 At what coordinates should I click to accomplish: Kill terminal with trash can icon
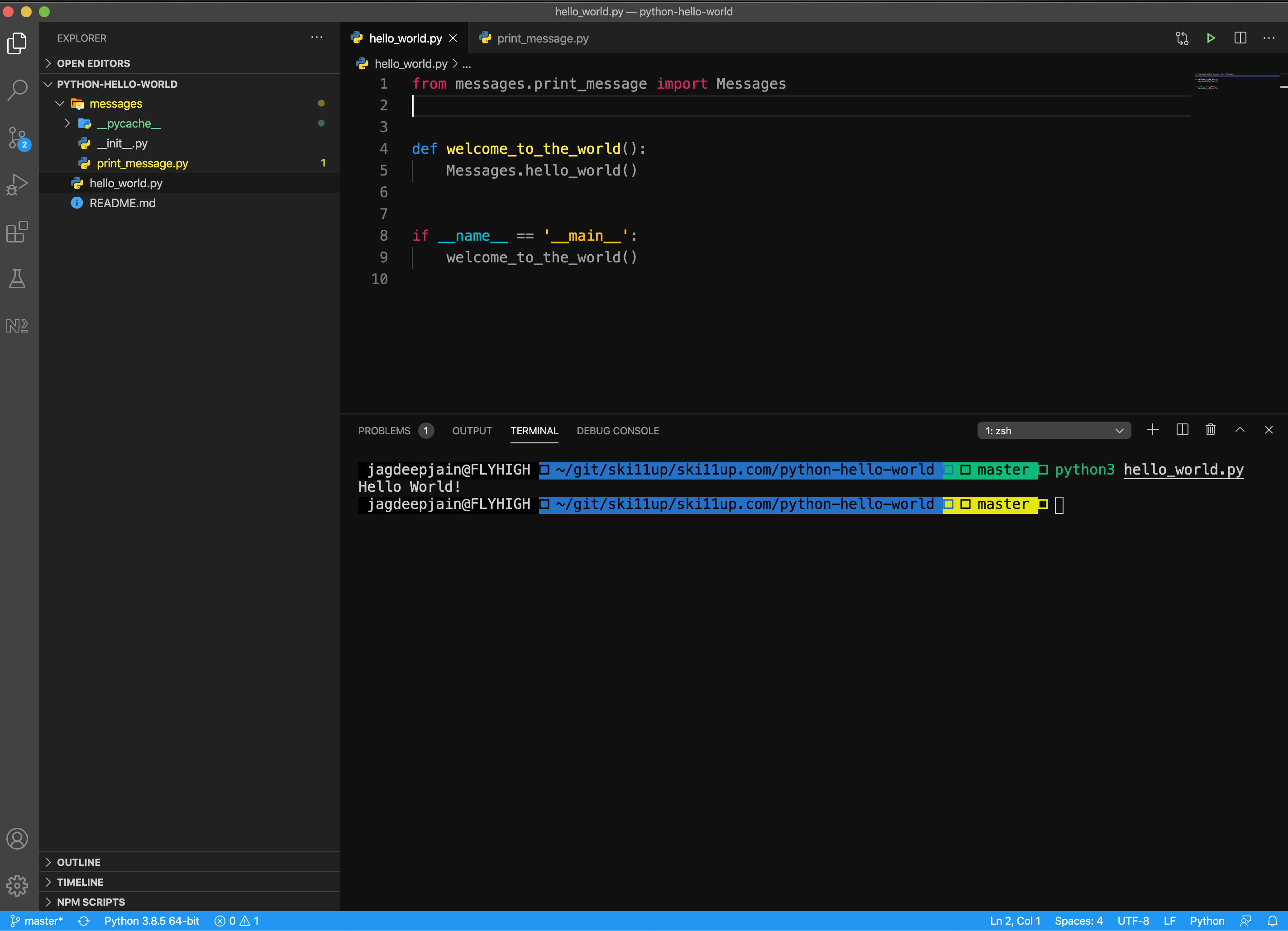(x=1210, y=430)
